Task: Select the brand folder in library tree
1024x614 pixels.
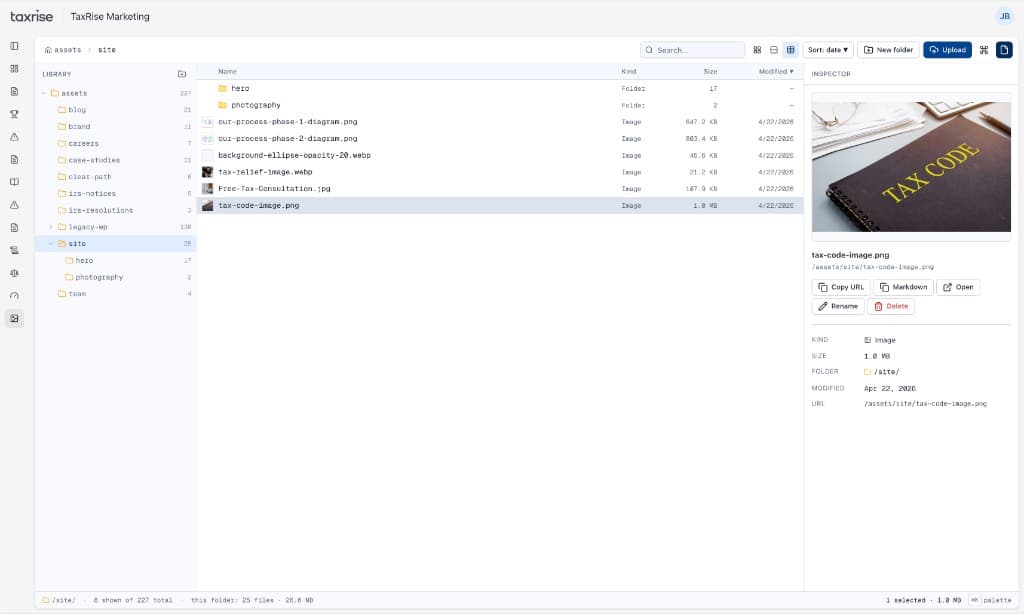Action: [115, 127]
